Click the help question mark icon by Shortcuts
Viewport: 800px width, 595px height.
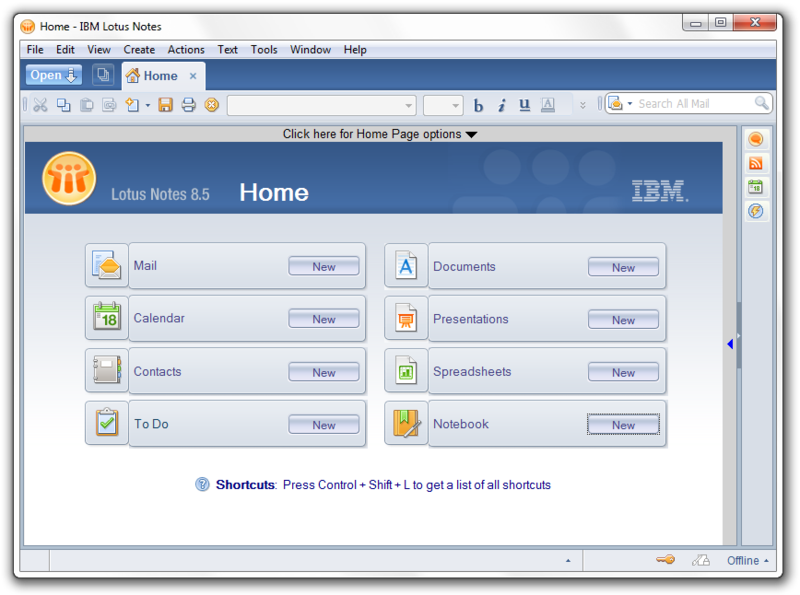pyautogui.click(x=202, y=484)
